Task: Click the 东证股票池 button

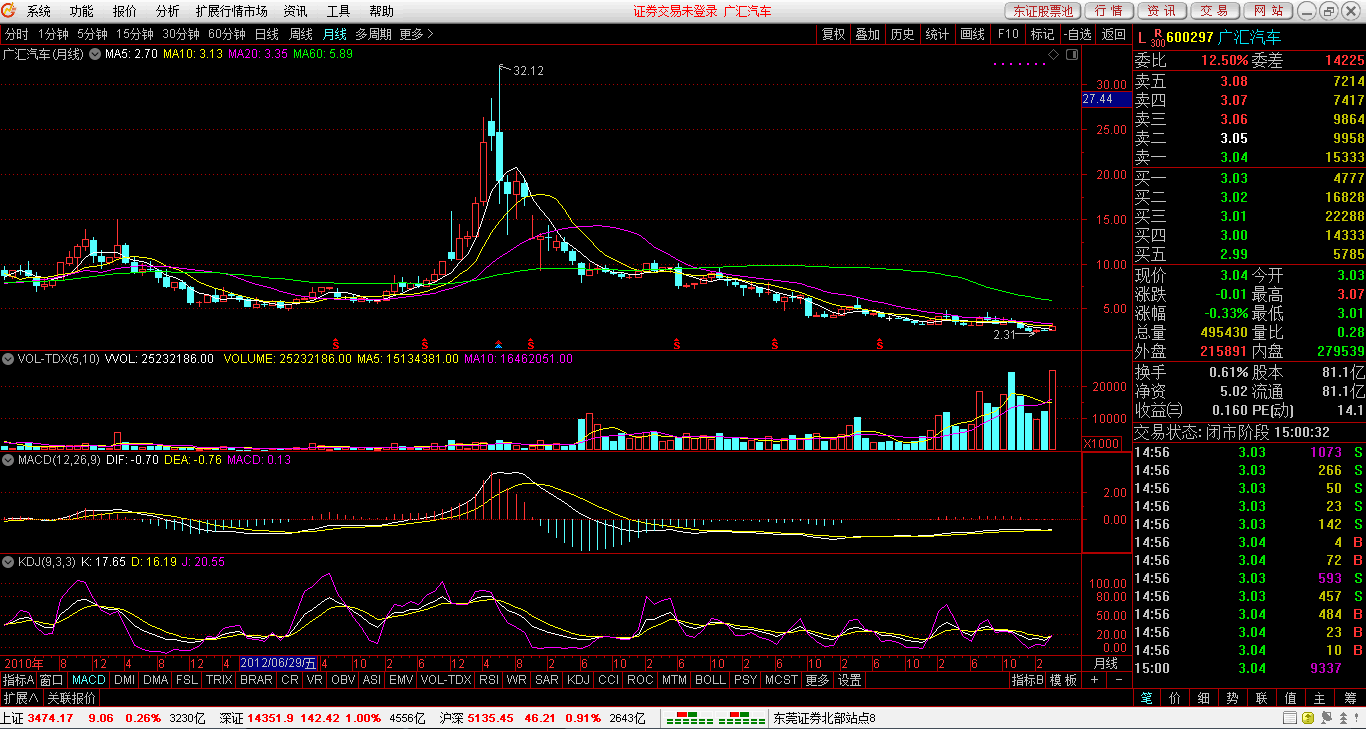Action: [1042, 11]
